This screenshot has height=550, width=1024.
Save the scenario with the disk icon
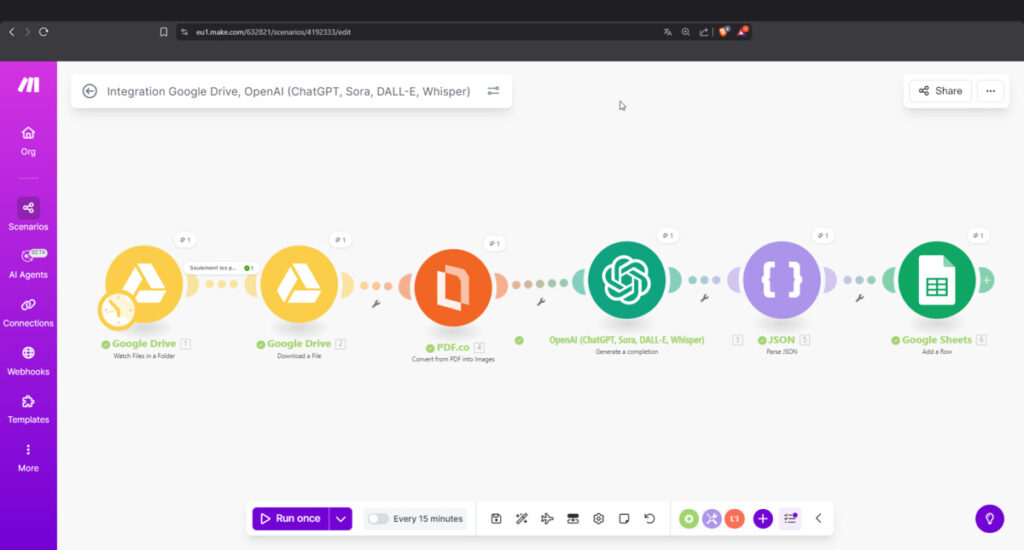(496, 518)
